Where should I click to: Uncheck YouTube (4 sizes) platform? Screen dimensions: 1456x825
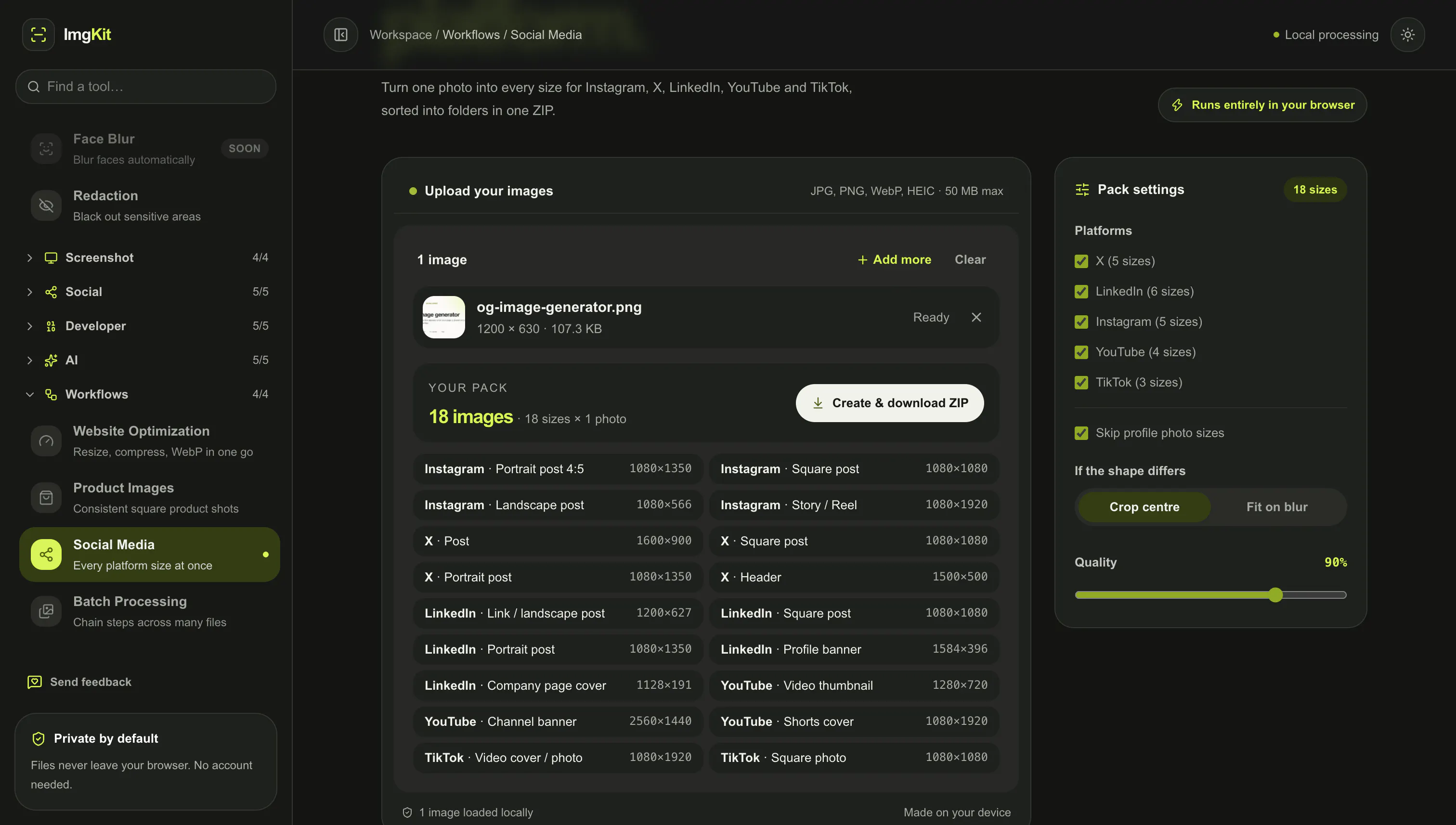tap(1081, 352)
